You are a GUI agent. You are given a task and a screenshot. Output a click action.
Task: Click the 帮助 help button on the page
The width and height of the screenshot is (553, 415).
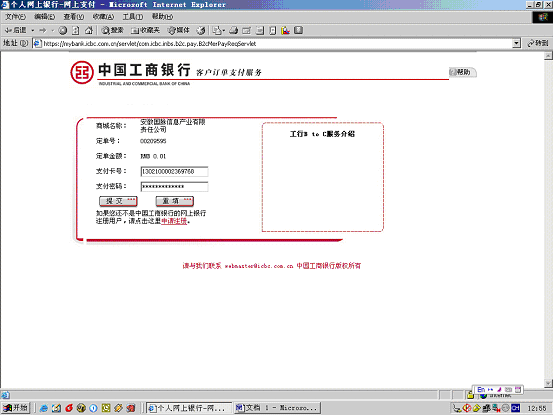point(462,72)
